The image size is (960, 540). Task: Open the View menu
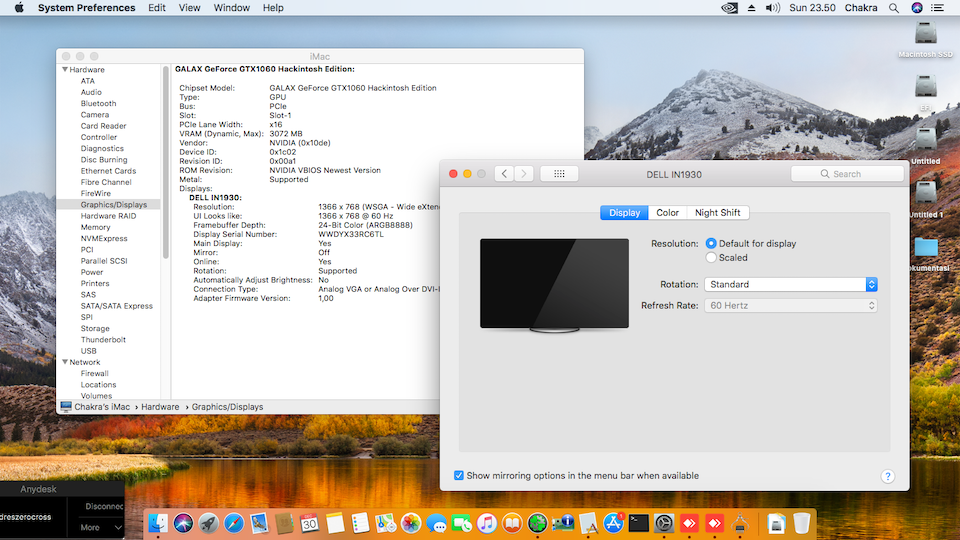point(189,8)
